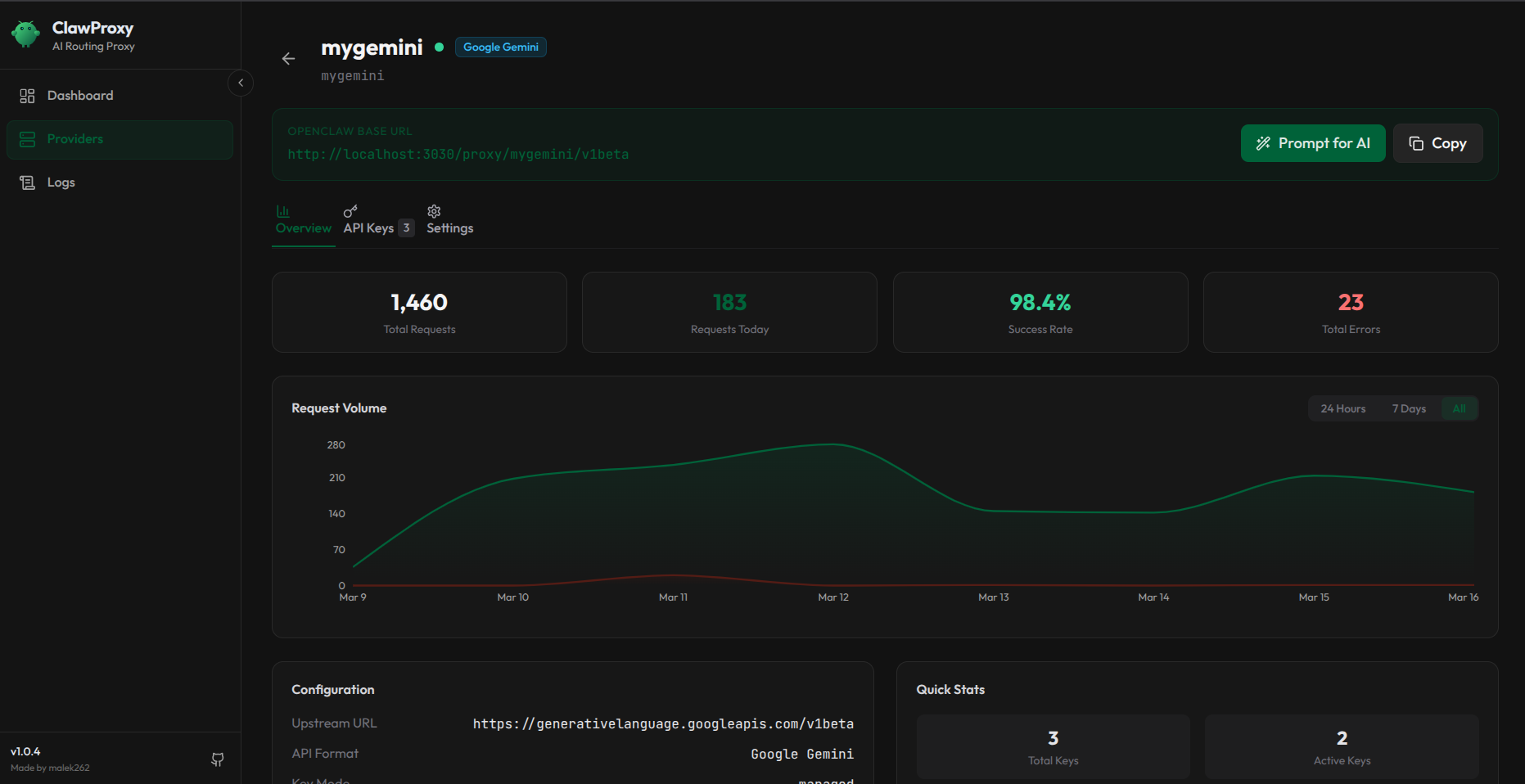Click the Dashboard grid icon
Screen dimensions: 1525x784
coord(27,96)
